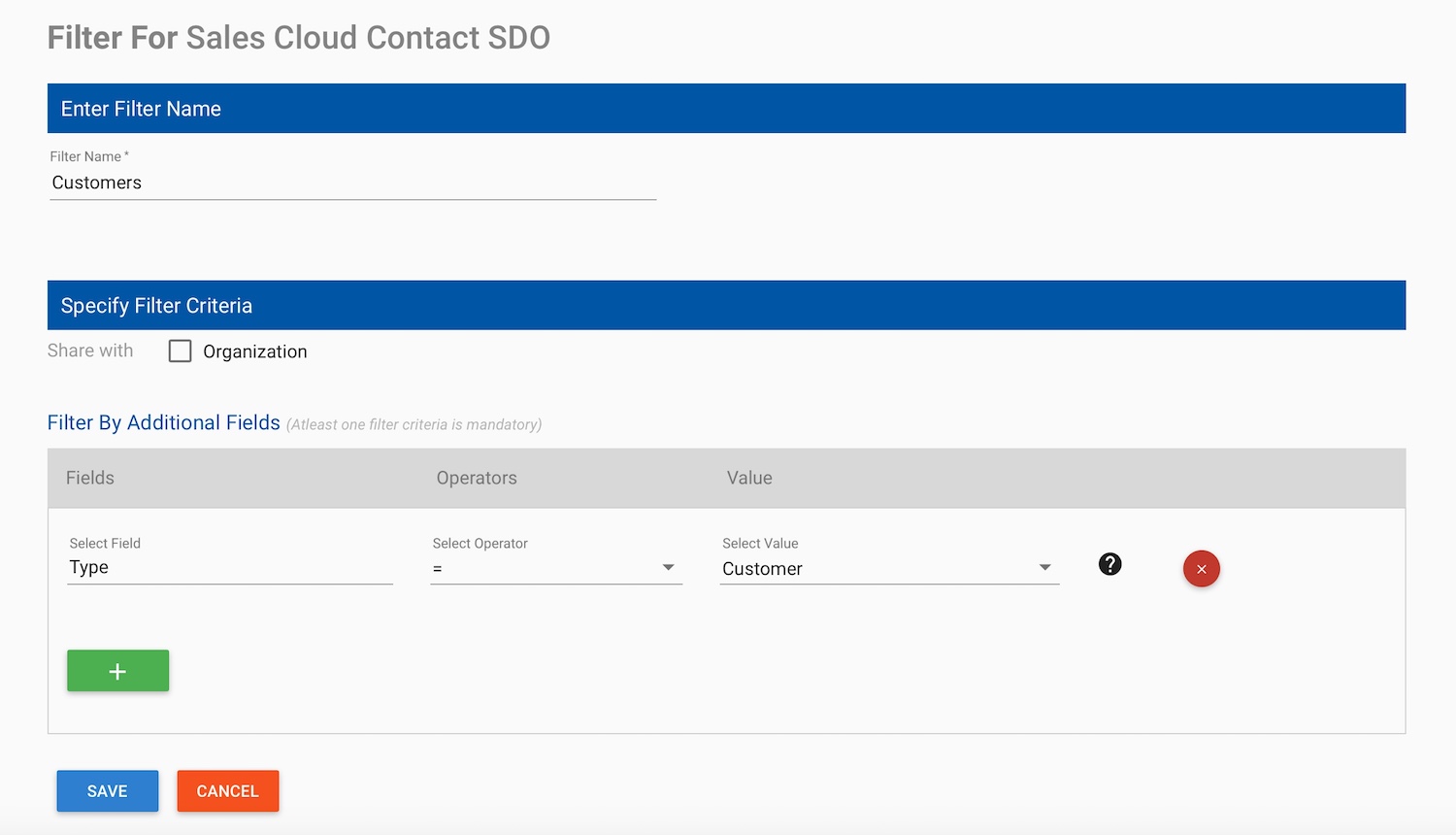Remove the Type filter row with red X
This screenshot has width=1456, height=835.
pos(1201,569)
